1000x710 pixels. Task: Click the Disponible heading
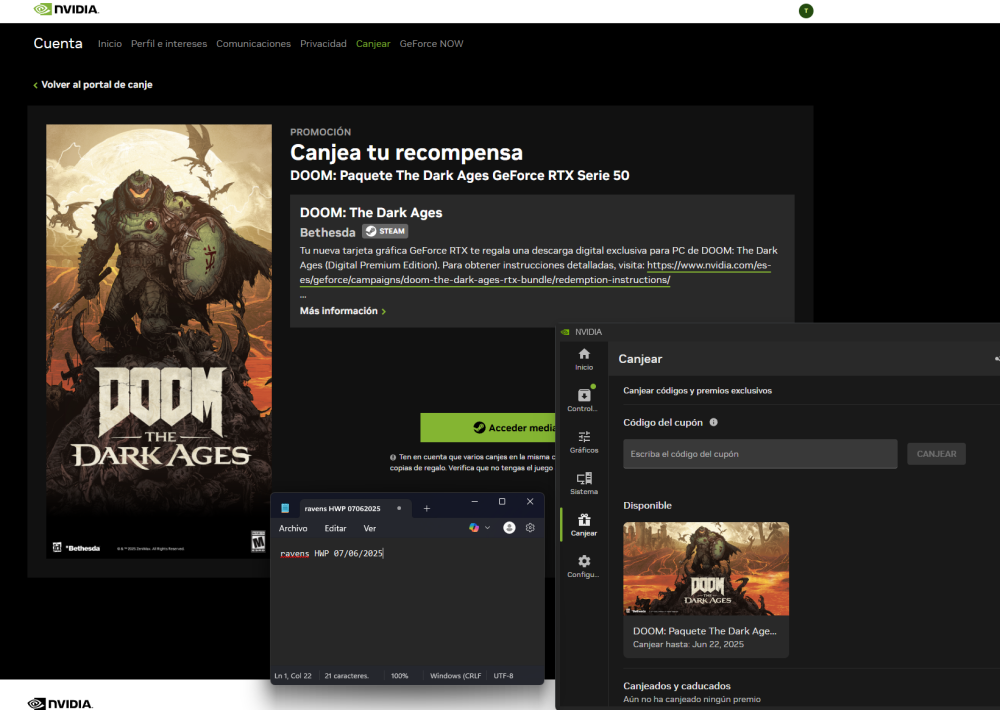coord(647,505)
